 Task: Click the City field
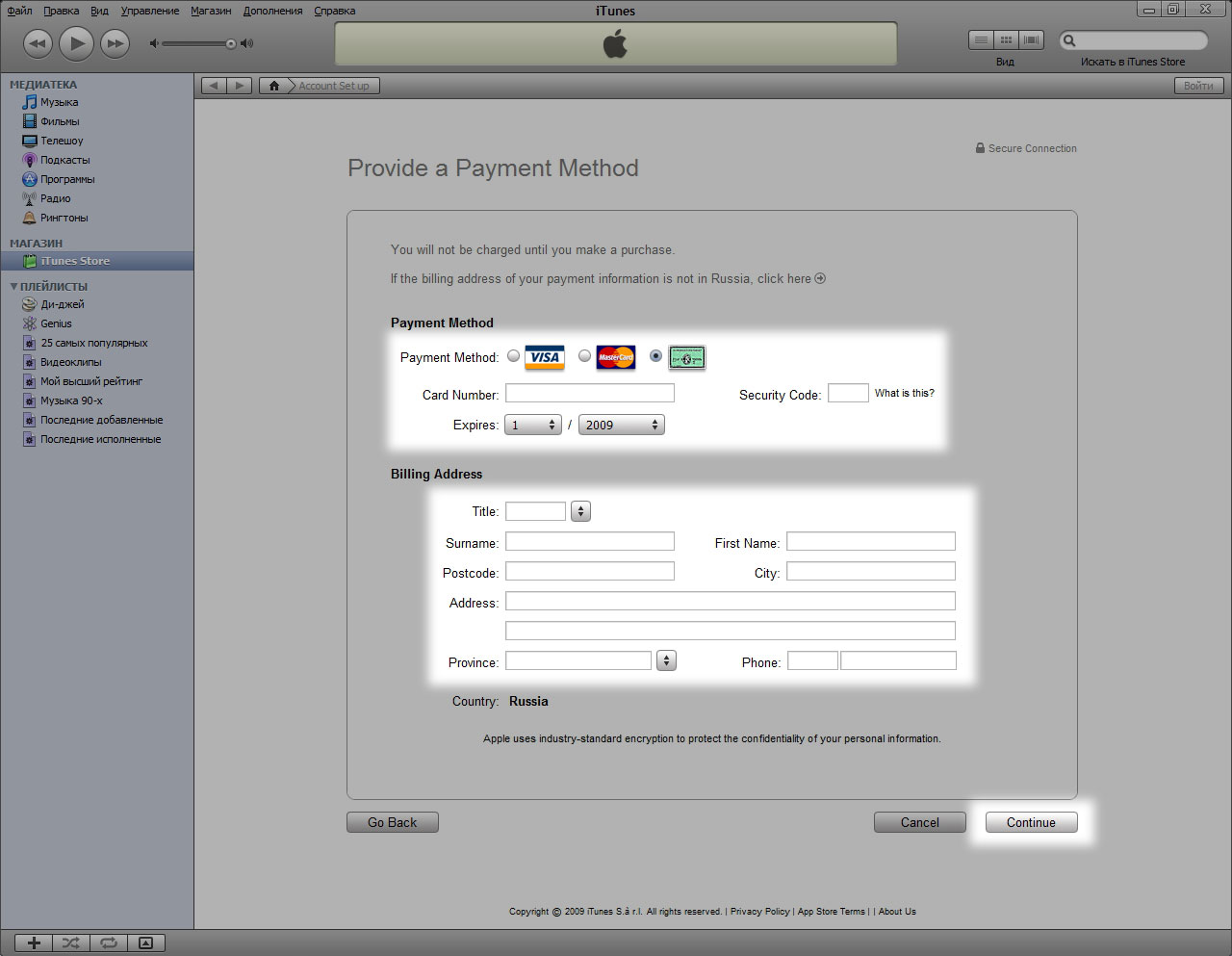(871, 571)
